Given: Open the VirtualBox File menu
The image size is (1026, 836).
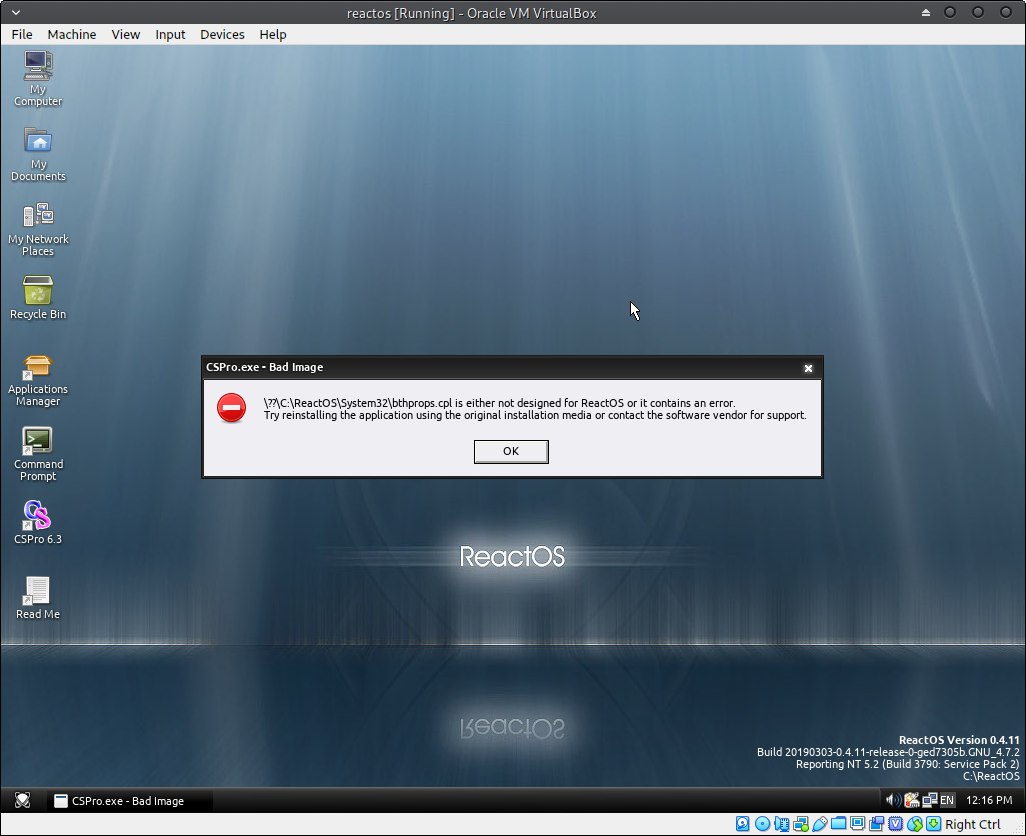Looking at the screenshot, I should (x=22, y=35).
